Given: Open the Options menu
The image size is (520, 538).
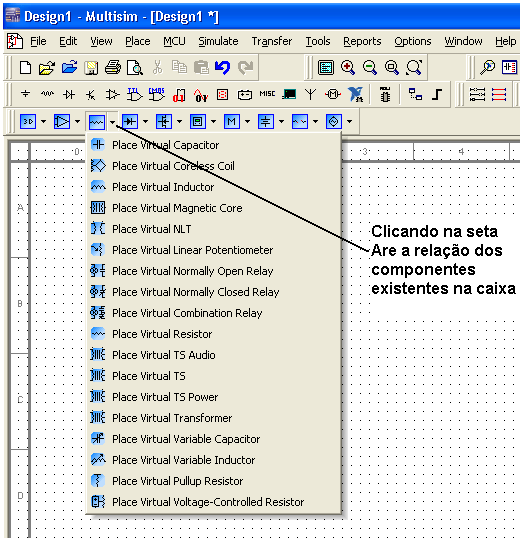Looking at the screenshot, I should tap(413, 41).
